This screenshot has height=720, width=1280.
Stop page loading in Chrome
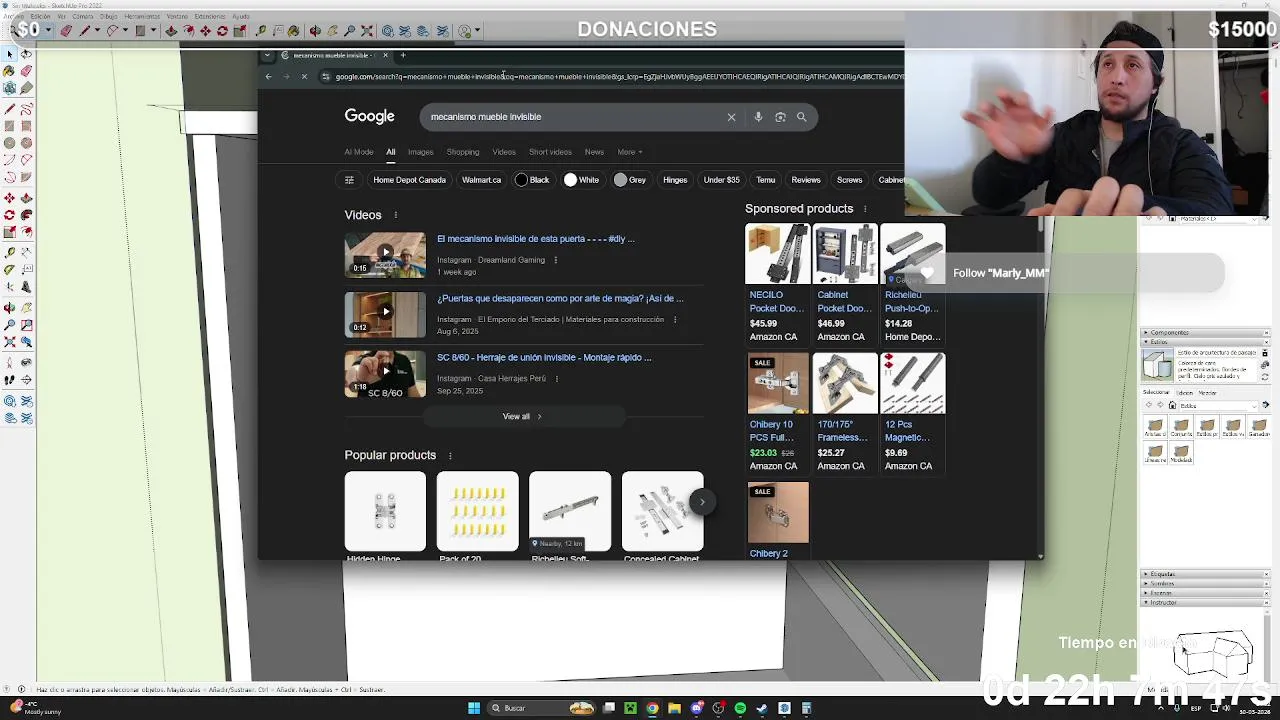point(304,76)
